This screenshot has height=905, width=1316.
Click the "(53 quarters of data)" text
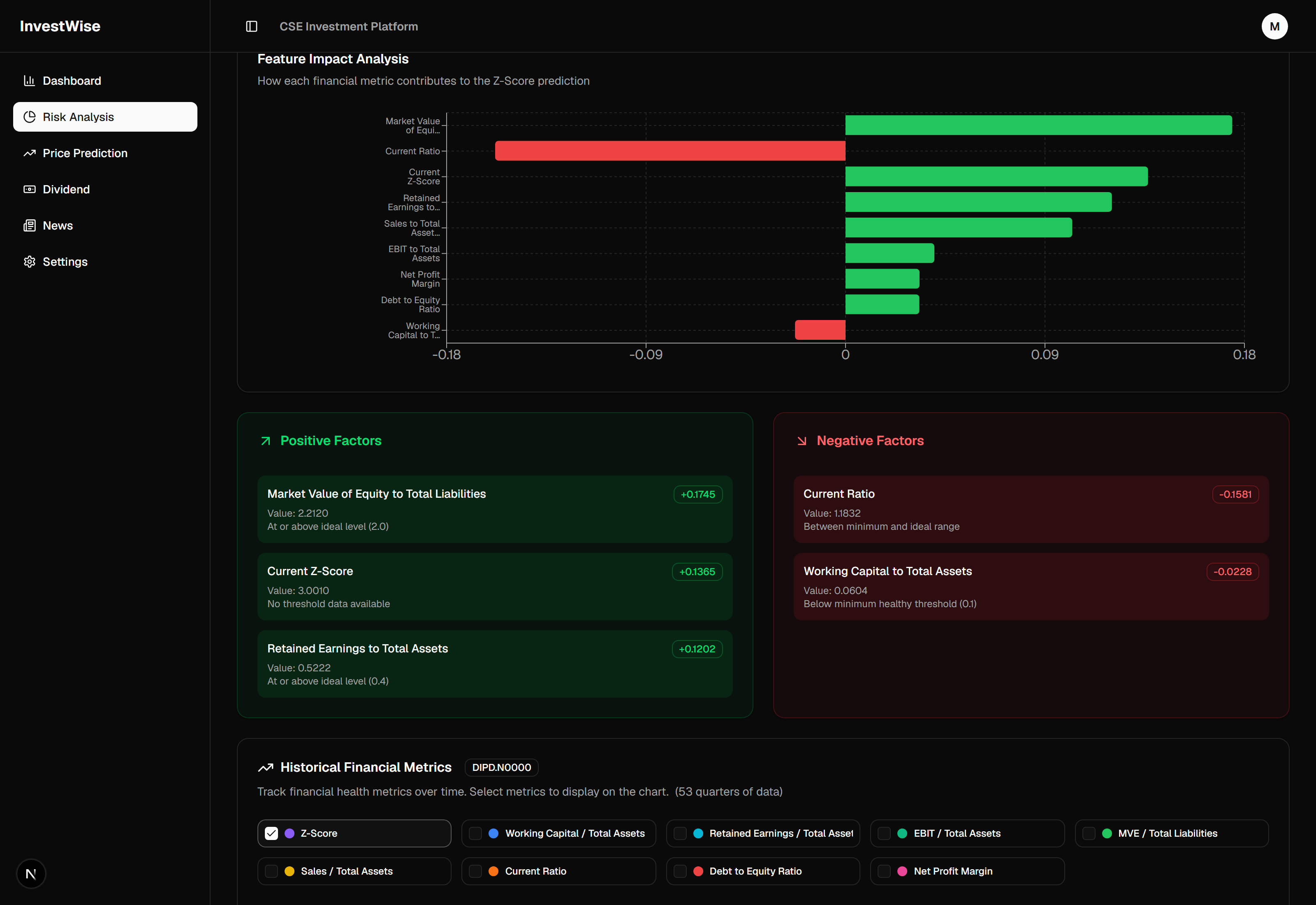728,791
